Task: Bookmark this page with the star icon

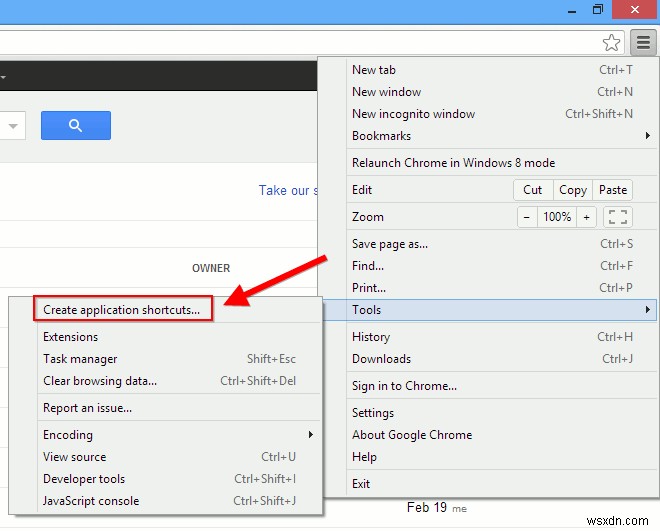Action: 611,42
